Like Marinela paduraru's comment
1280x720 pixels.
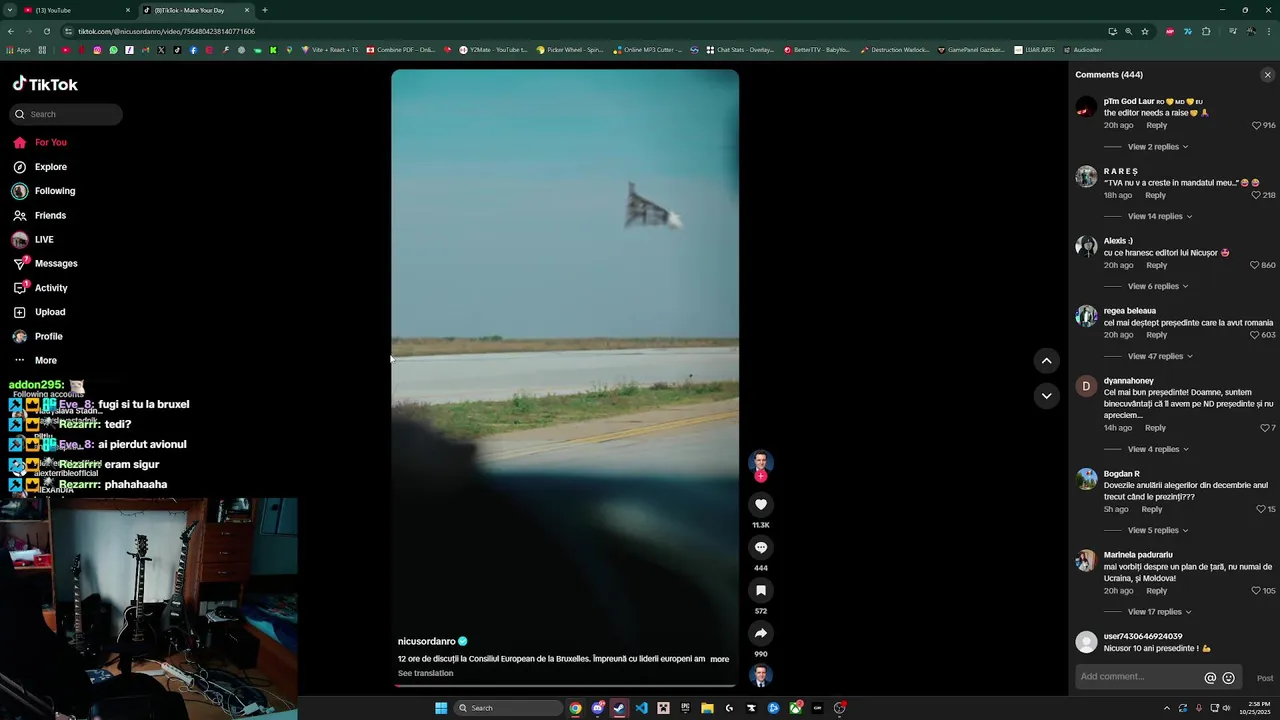[x=1257, y=591]
